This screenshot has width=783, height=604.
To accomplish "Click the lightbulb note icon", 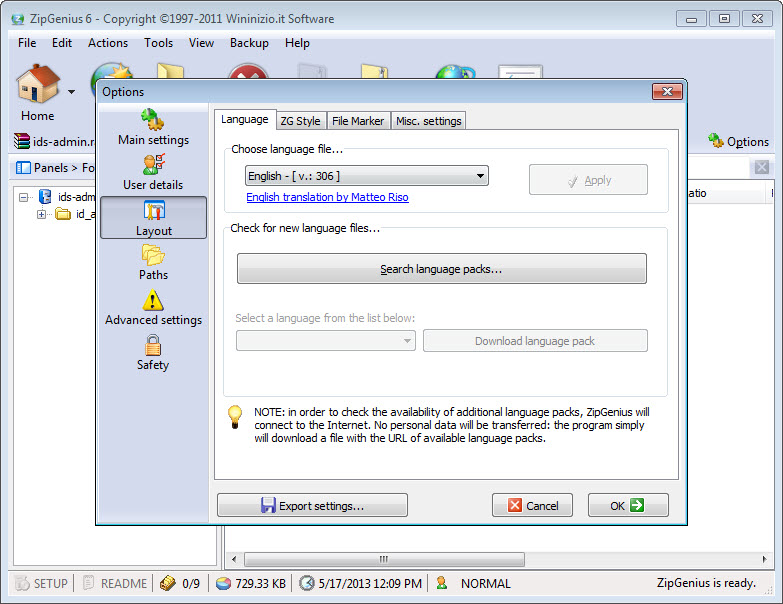I will coord(235,417).
